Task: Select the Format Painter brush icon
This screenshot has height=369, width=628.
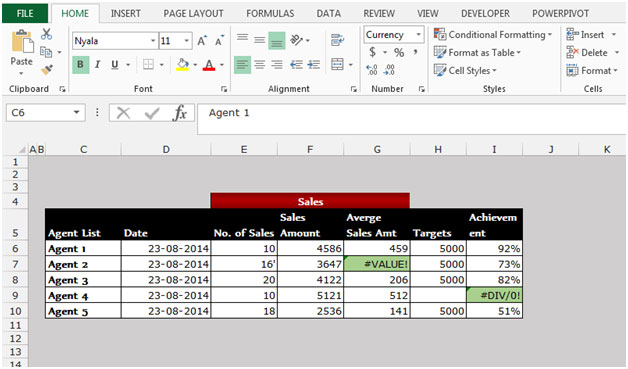Action: click(46, 70)
